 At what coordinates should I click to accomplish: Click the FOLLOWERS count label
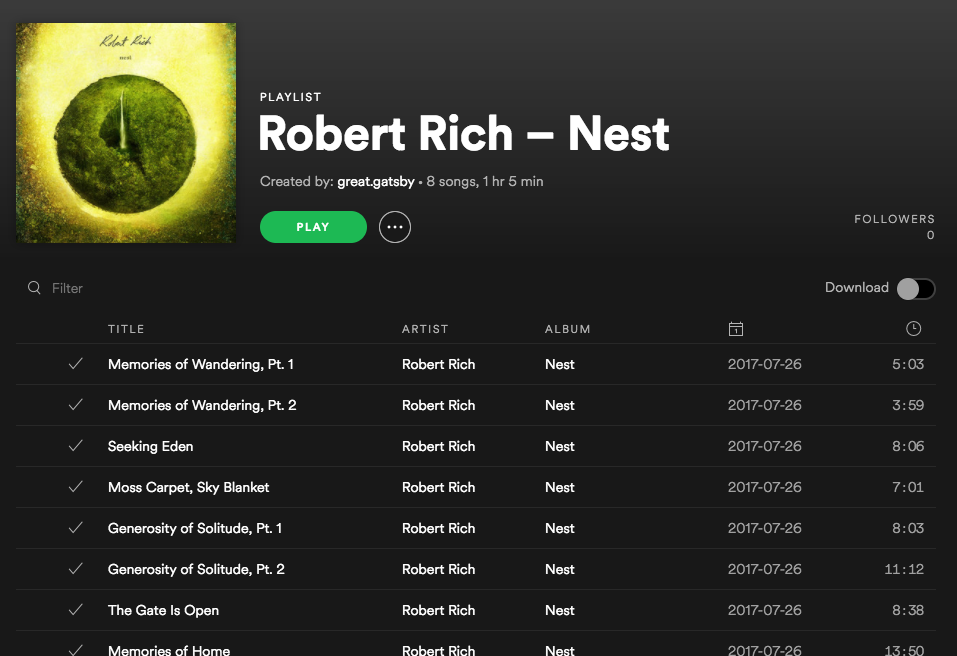click(894, 219)
